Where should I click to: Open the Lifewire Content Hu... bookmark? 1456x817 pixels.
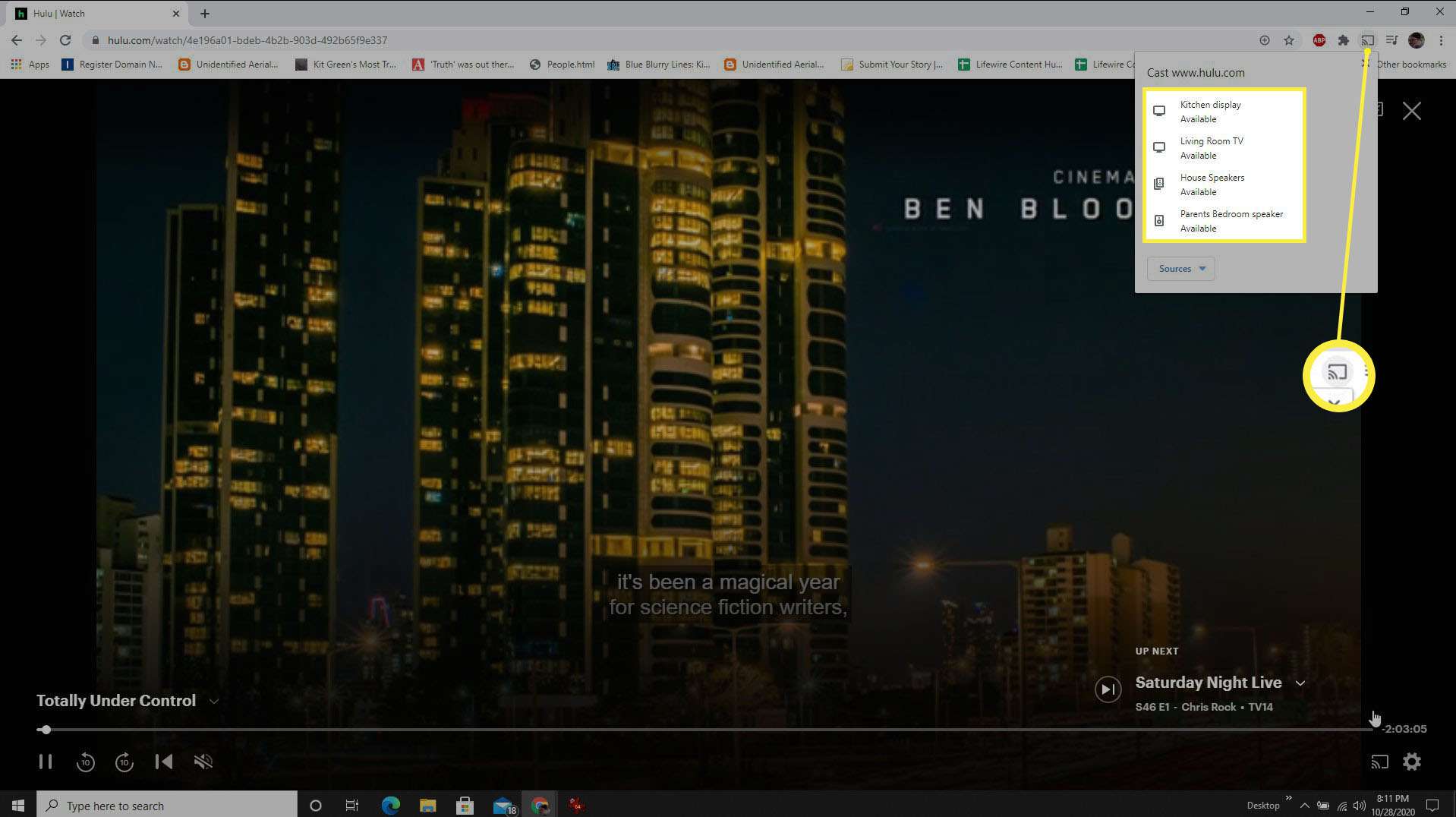point(1010,65)
